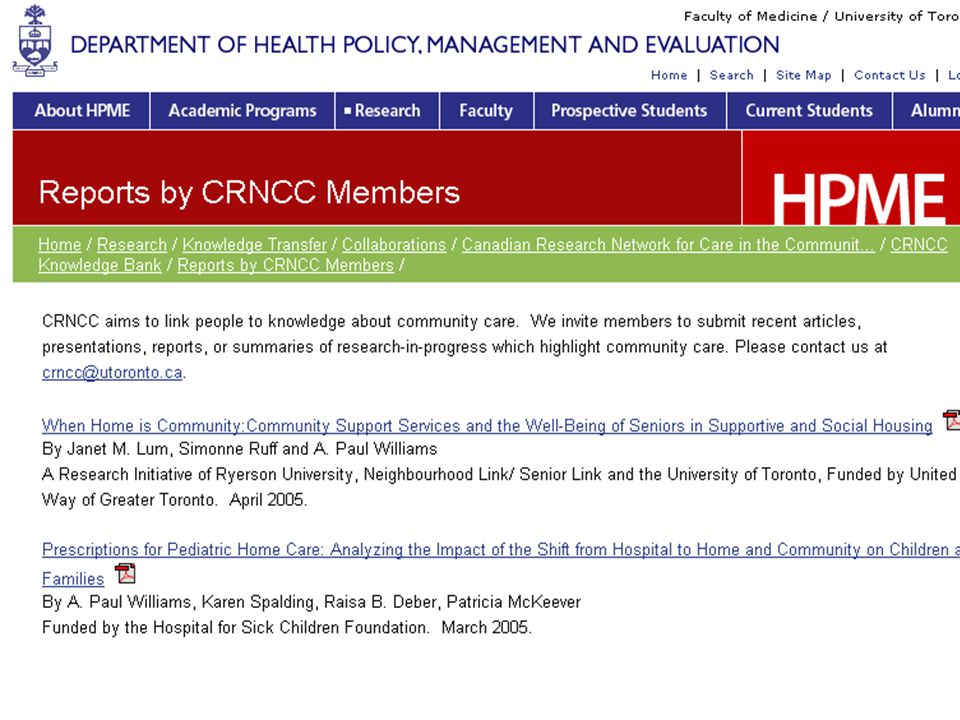The image size is (960, 720).
Task: Open Knowledge Transfer breadcrumb link
Action: 255,245
